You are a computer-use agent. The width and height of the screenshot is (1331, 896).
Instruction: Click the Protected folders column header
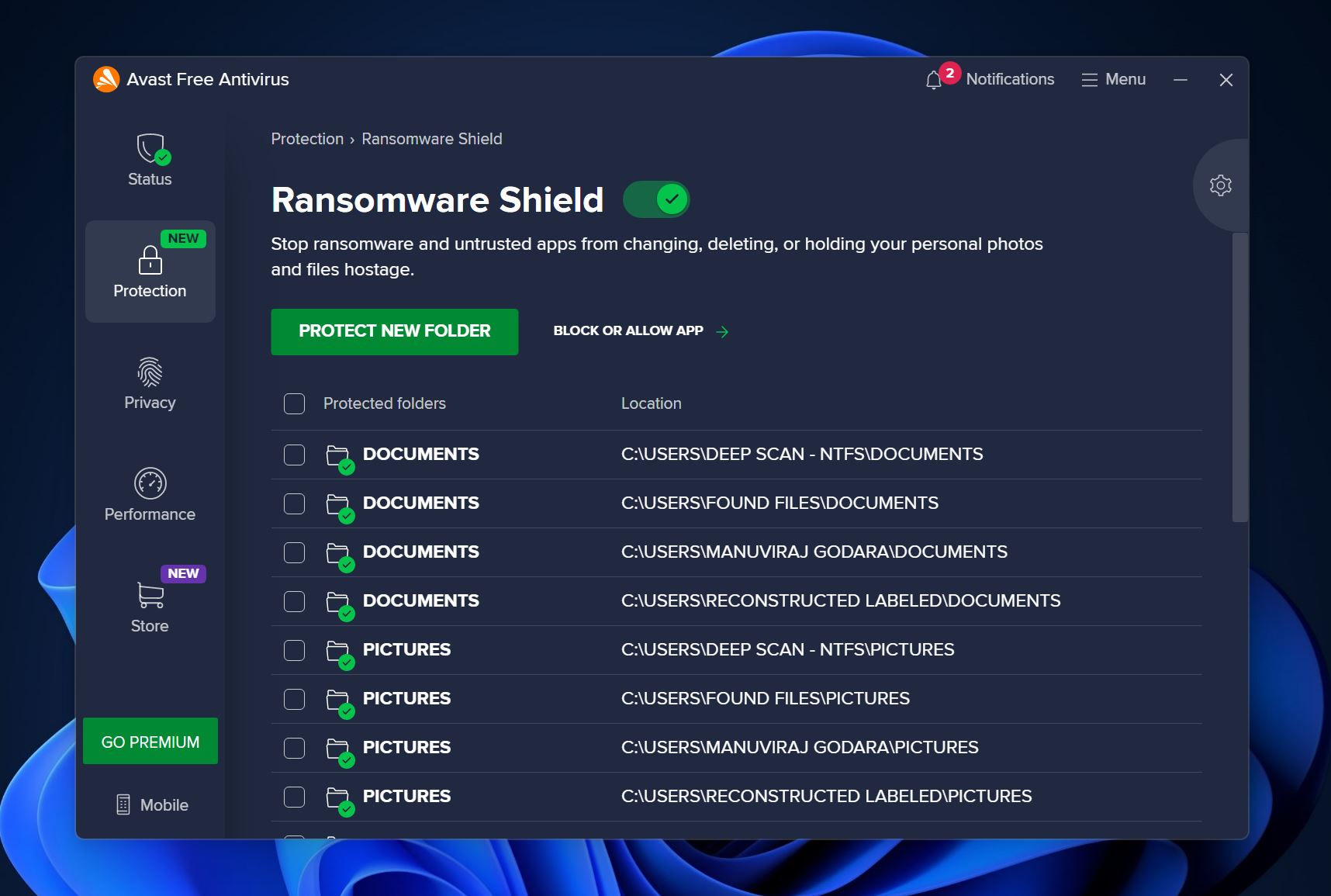click(385, 403)
